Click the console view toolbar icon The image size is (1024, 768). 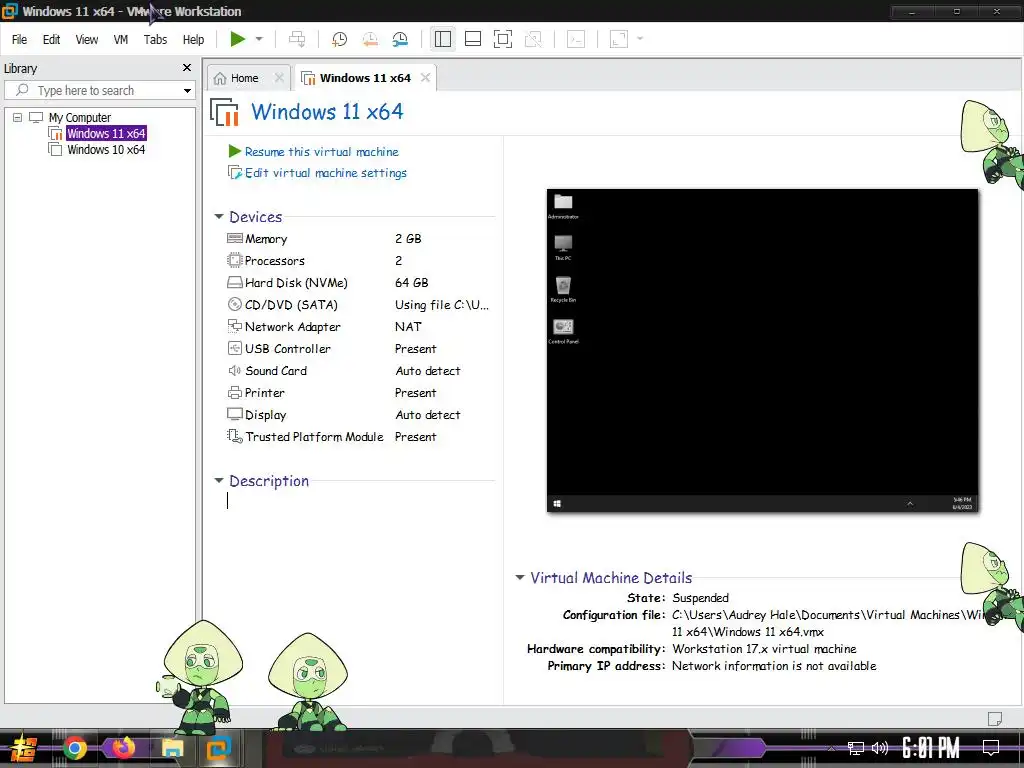click(x=576, y=39)
